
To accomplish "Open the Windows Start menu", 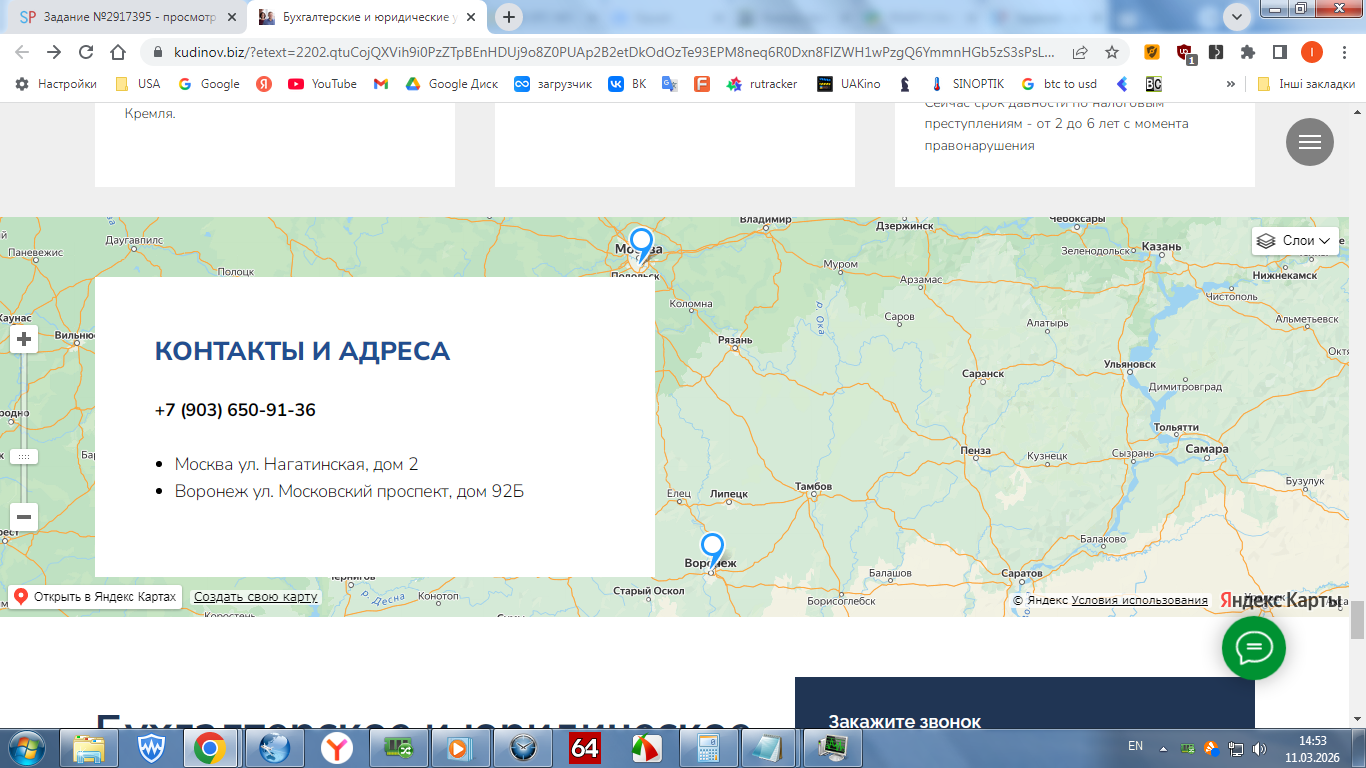I will (x=26, y=747).
